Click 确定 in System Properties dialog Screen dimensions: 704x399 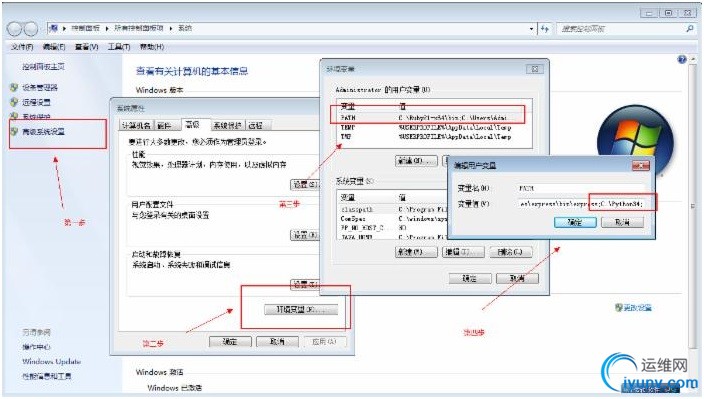point(230,342)
